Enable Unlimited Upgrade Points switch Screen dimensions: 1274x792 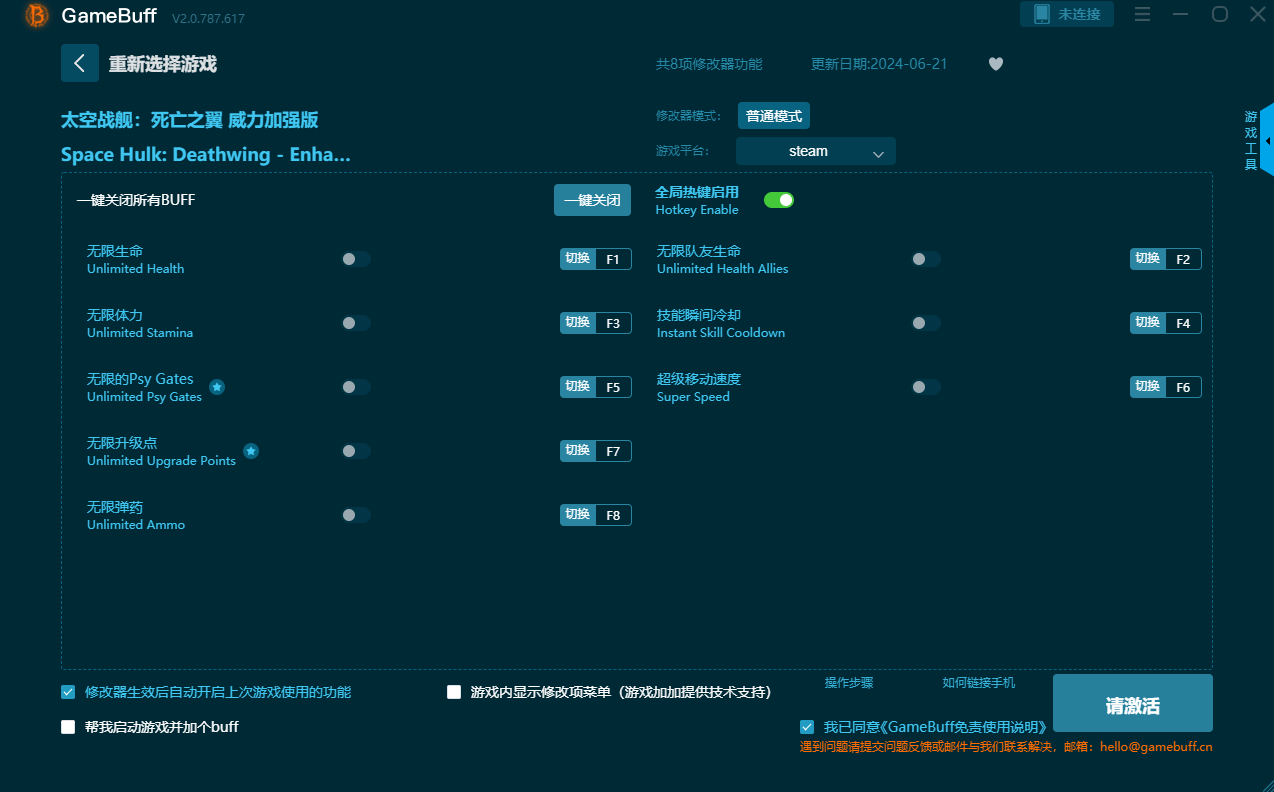pyautogui.click(x=356, y=451)
